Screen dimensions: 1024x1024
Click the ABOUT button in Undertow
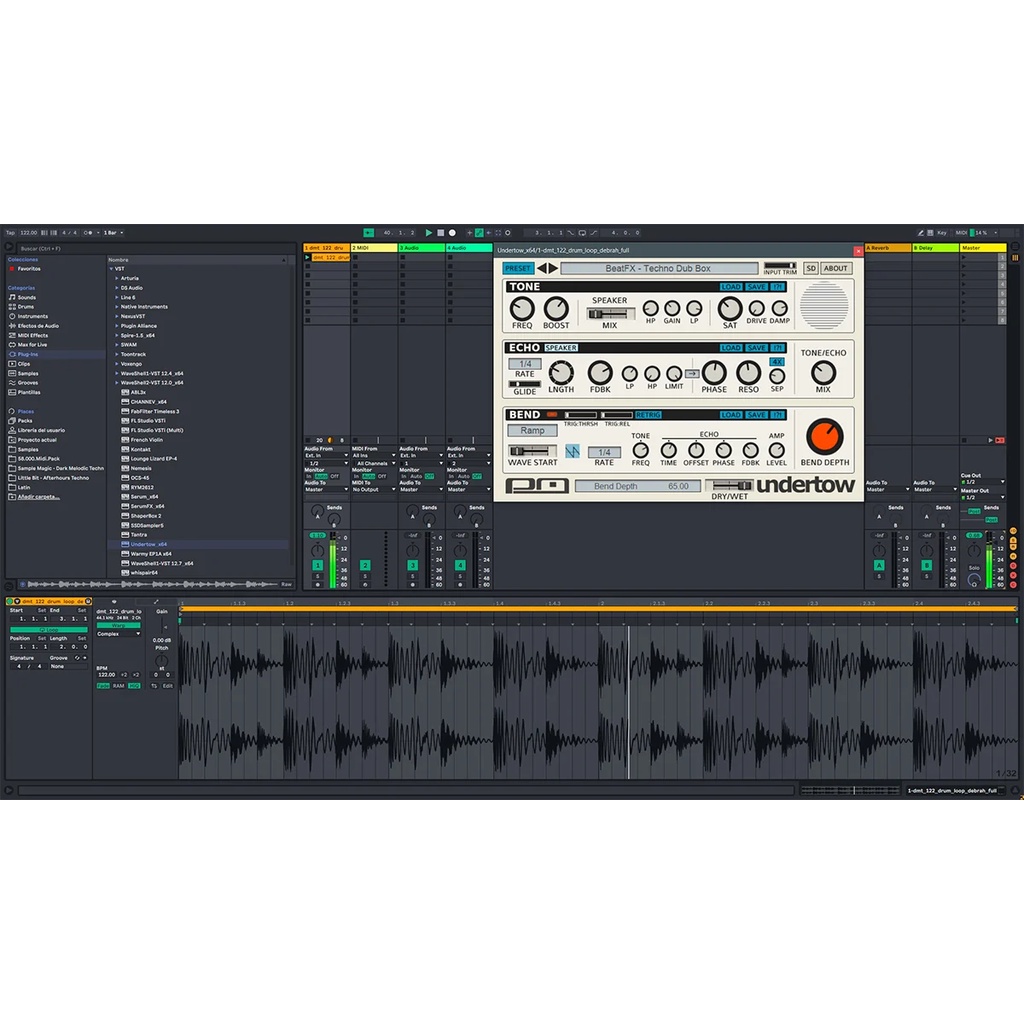point(836,268)
